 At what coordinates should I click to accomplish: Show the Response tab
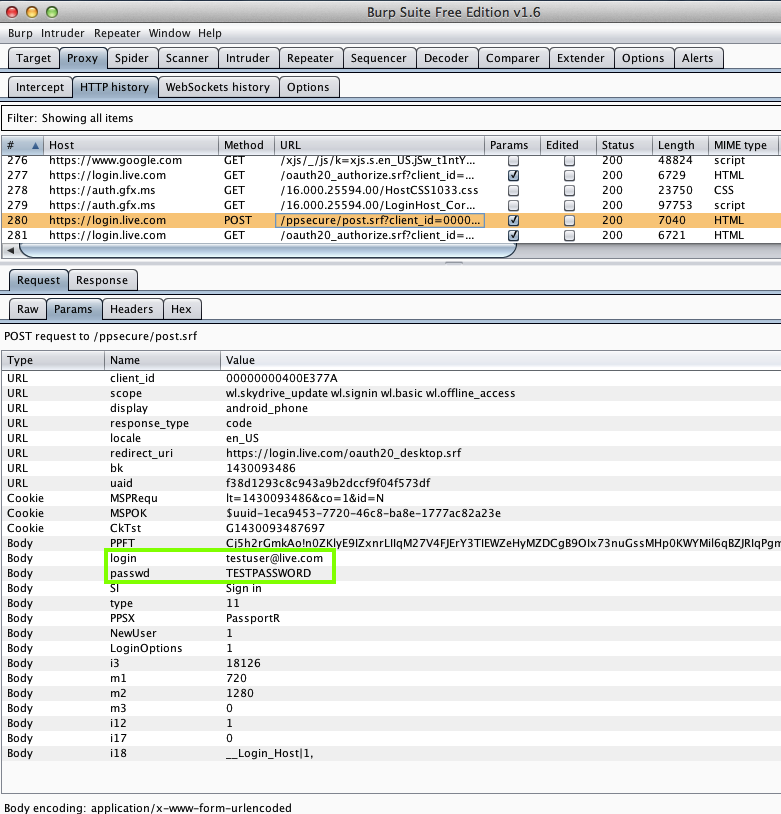click(101, 280)
